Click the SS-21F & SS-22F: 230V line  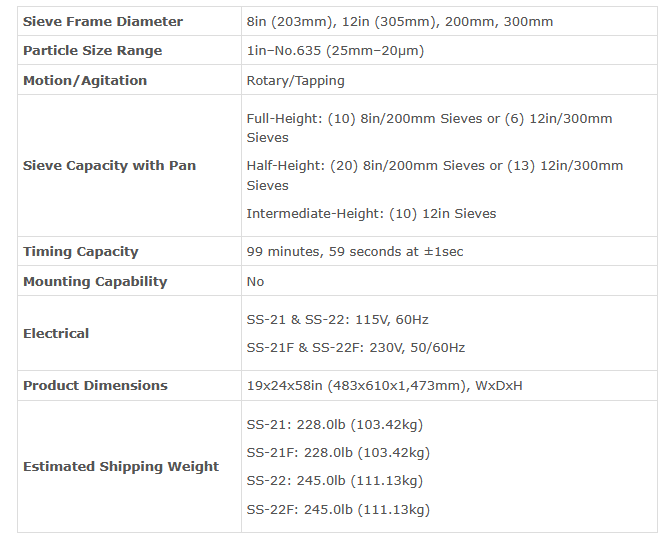[x=355, y=347]
